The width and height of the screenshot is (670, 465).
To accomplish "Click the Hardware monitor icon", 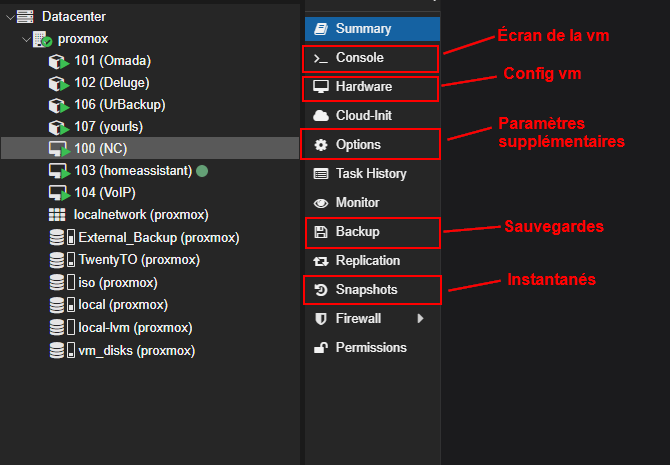I will pos(321,87).
